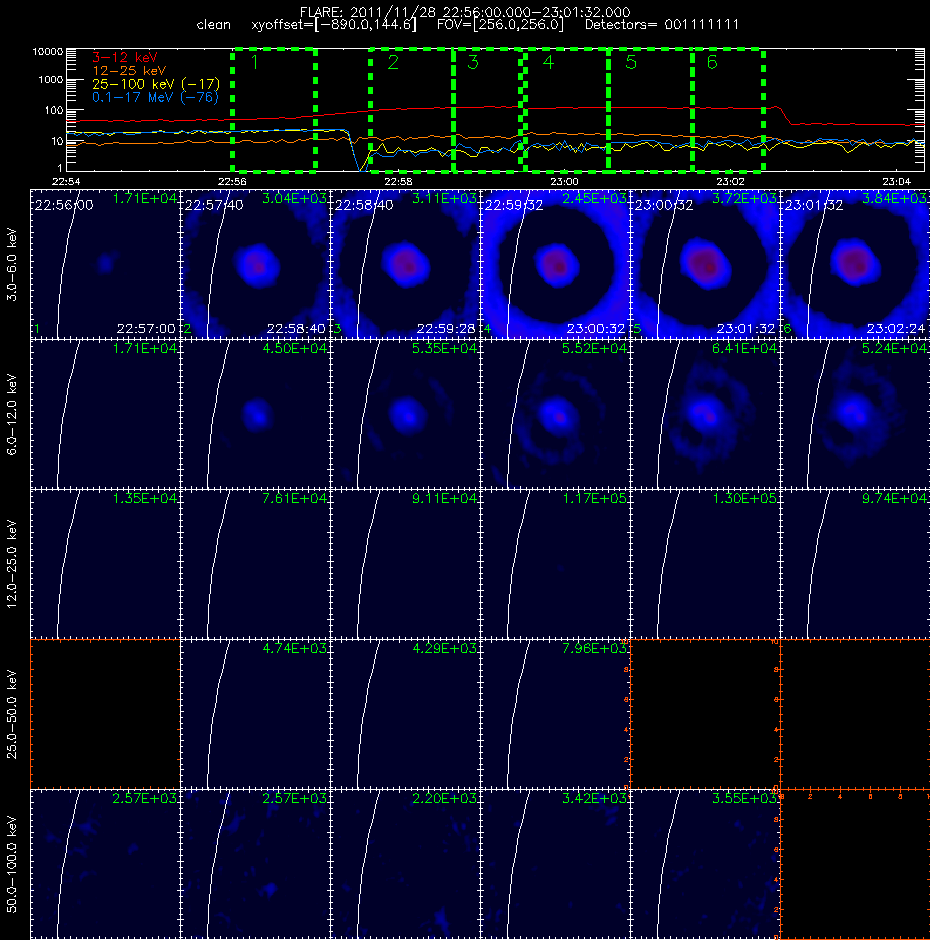Select interval number 2 in the light curve

393,62
